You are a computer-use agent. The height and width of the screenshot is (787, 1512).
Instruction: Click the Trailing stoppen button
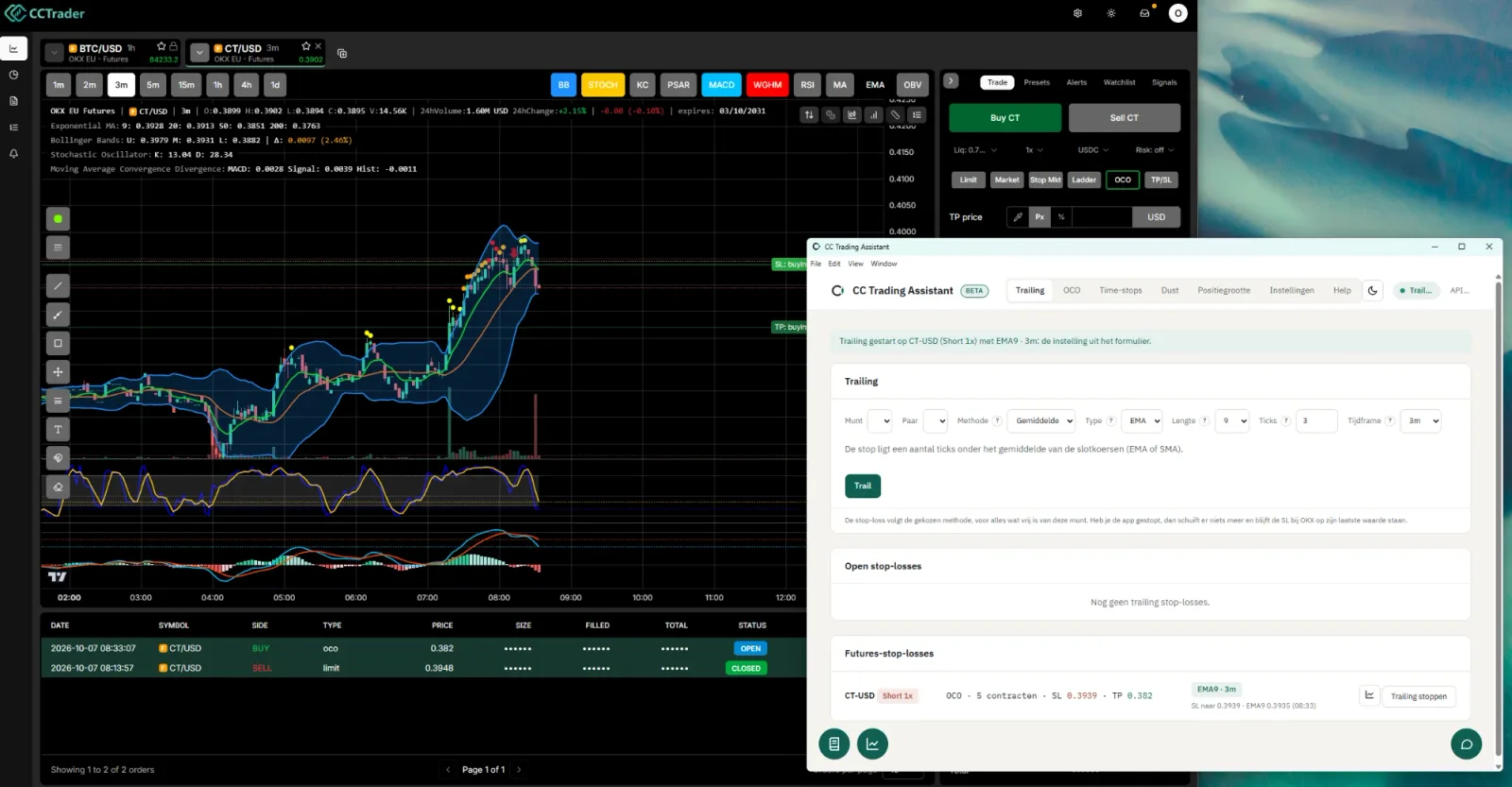point(1418,696)
